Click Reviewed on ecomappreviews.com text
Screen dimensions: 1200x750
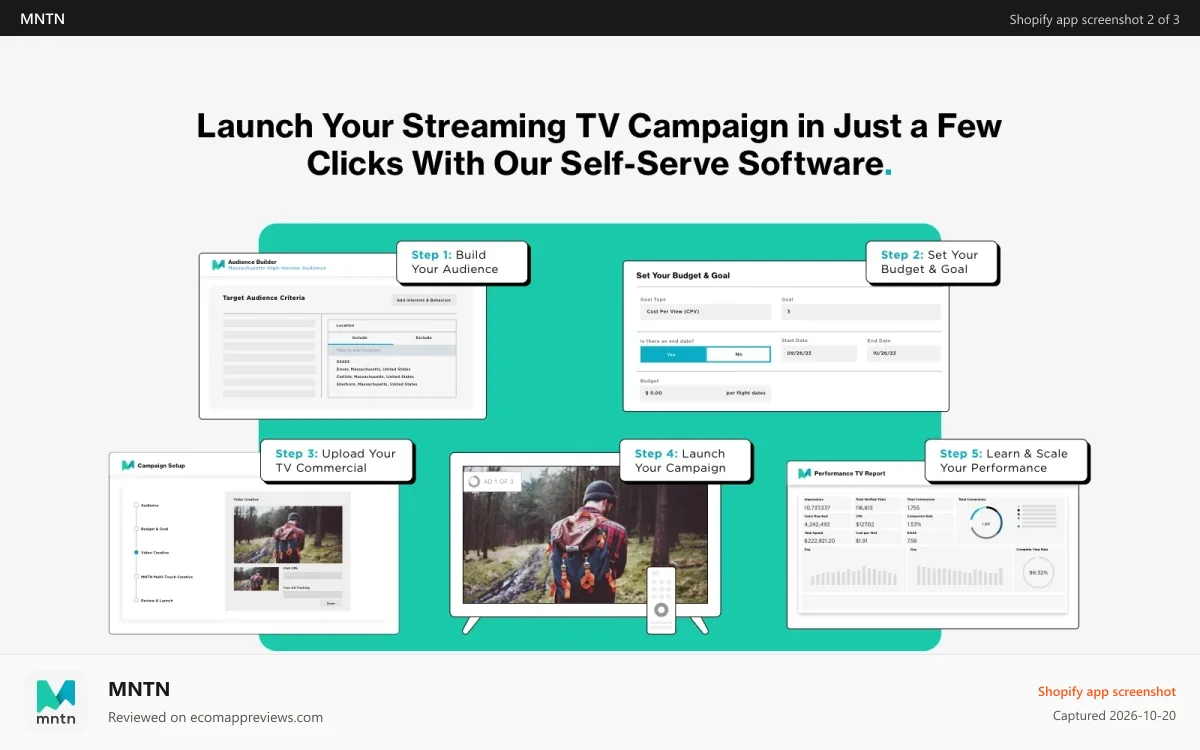(215, 717)
